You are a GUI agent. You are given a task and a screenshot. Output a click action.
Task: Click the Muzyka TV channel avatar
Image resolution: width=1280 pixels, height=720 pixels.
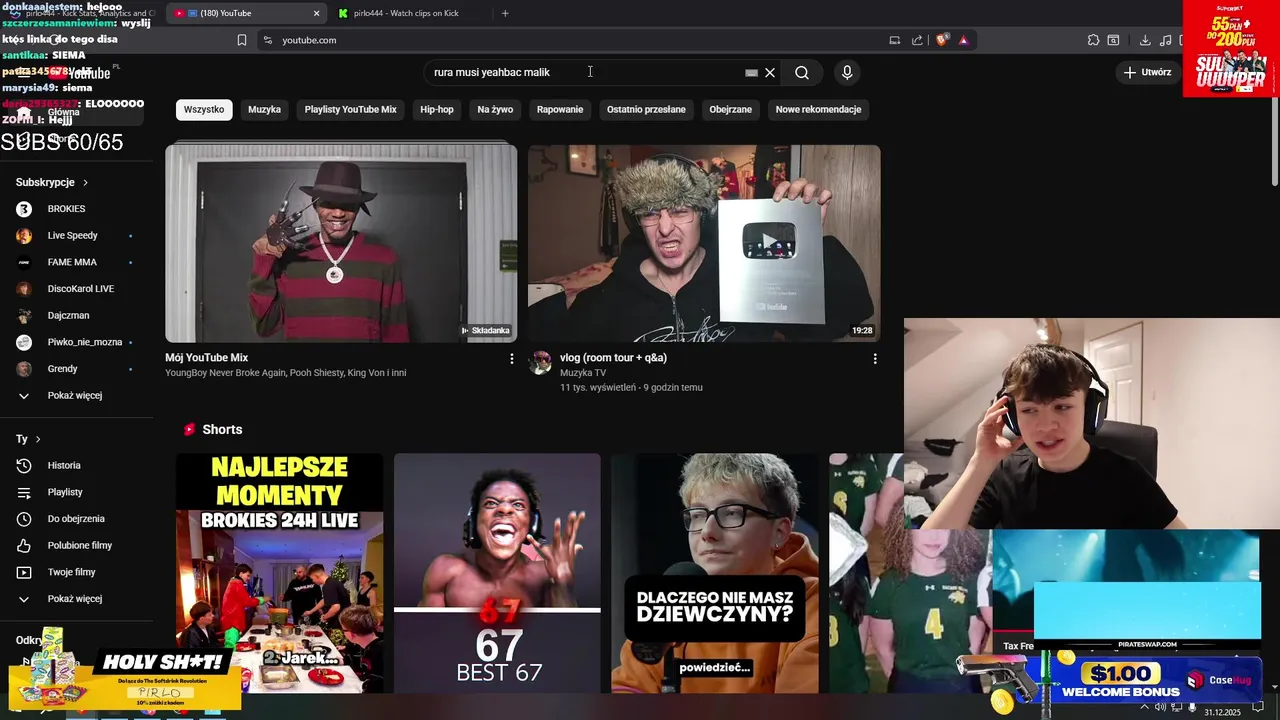540,362
